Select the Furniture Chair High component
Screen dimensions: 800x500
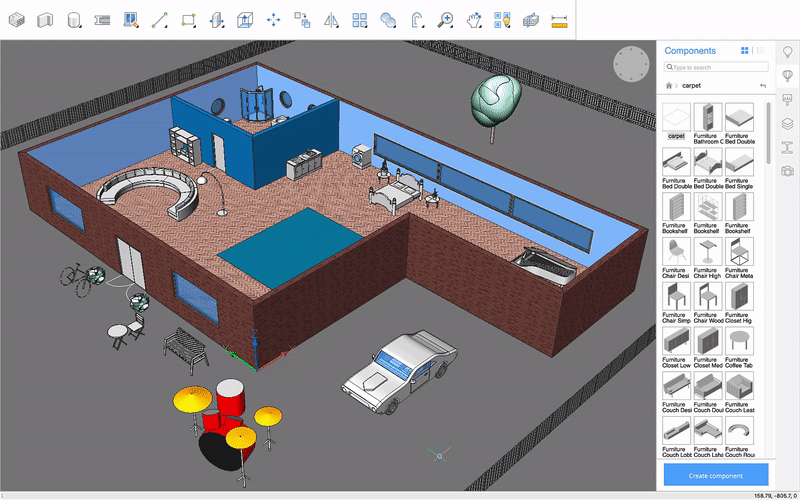point(708,252)
